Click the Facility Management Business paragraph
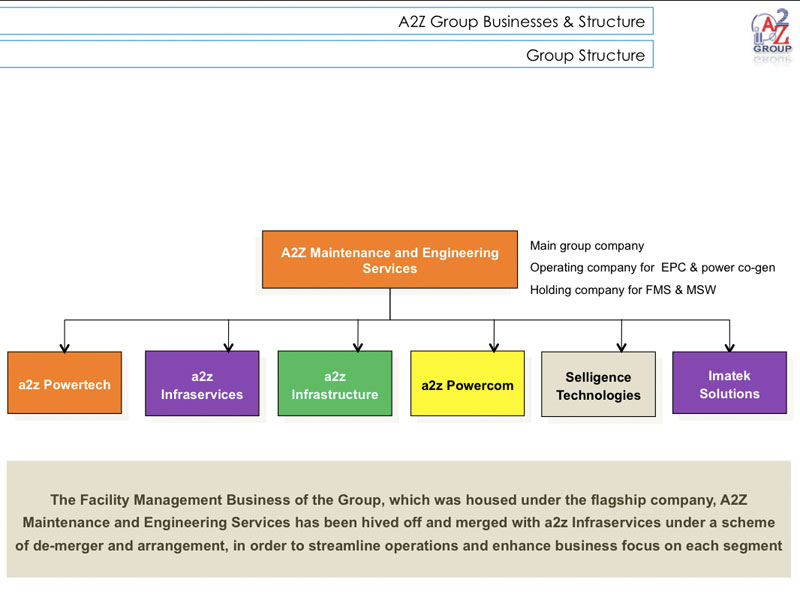The image size is (800, 600). [x=398, y=520]
